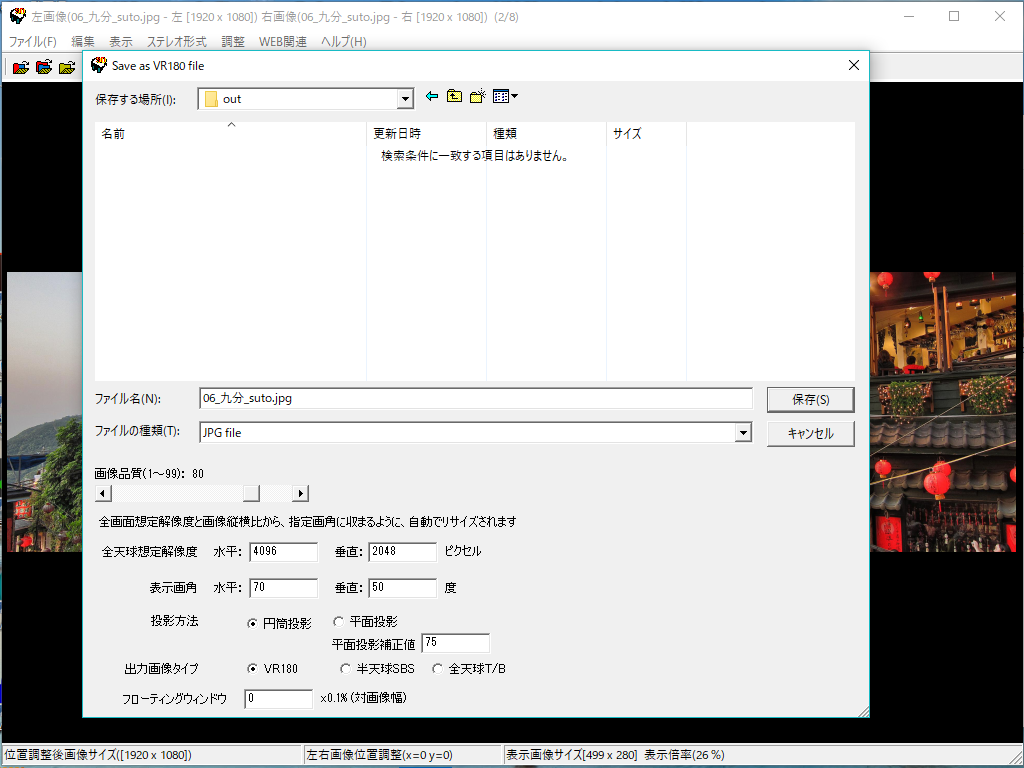Open the ファイル(F) menu
Viewport: 1024px width, 768px height.
32,42
